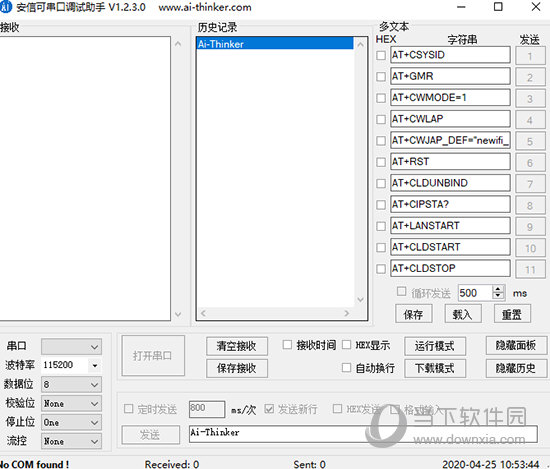Click the 800 ms/次 timer interval field
550x469 pixels.
(x=207, y=409)
